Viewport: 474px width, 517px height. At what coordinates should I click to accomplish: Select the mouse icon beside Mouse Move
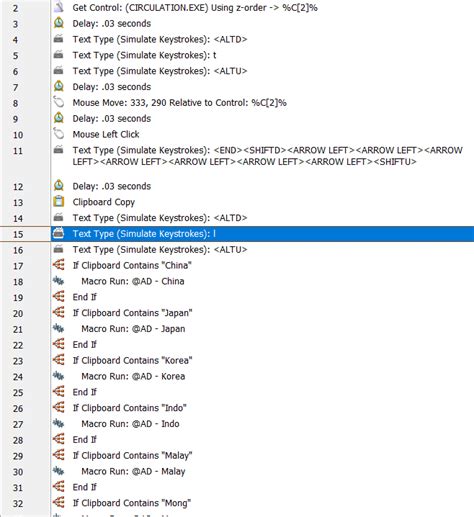coord(59,102)
